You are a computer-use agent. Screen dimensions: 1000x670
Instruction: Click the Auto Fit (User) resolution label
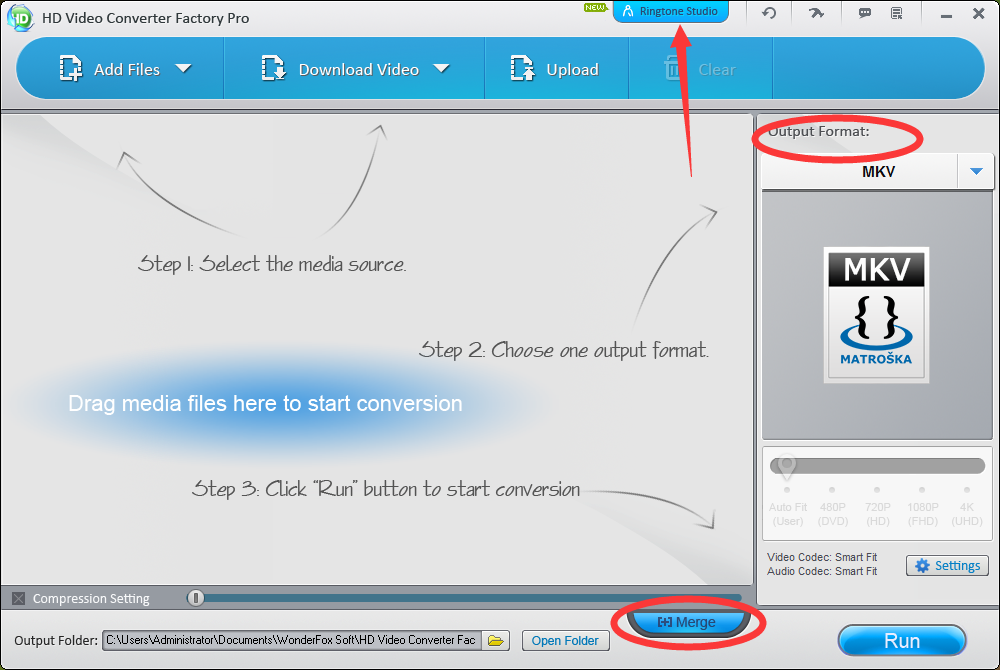[x=788, y=514]
